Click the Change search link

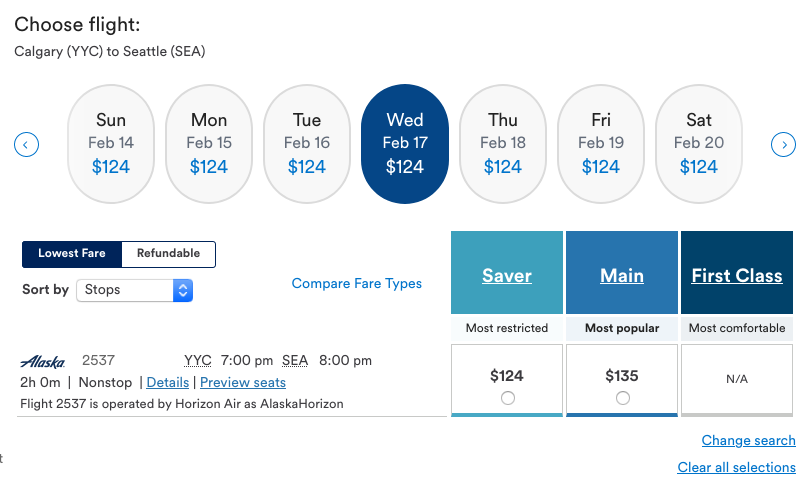[x=748, y=441]
